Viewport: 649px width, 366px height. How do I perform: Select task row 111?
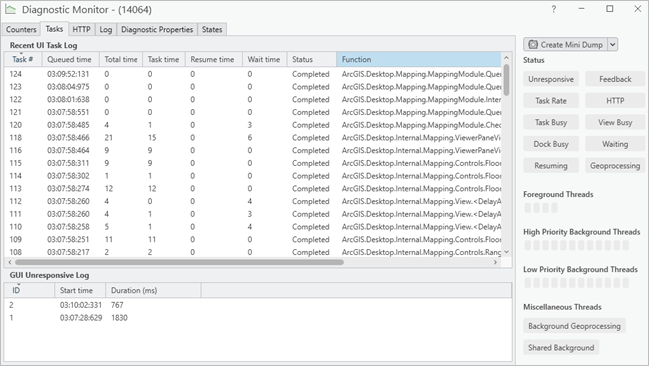pos(253,214)
